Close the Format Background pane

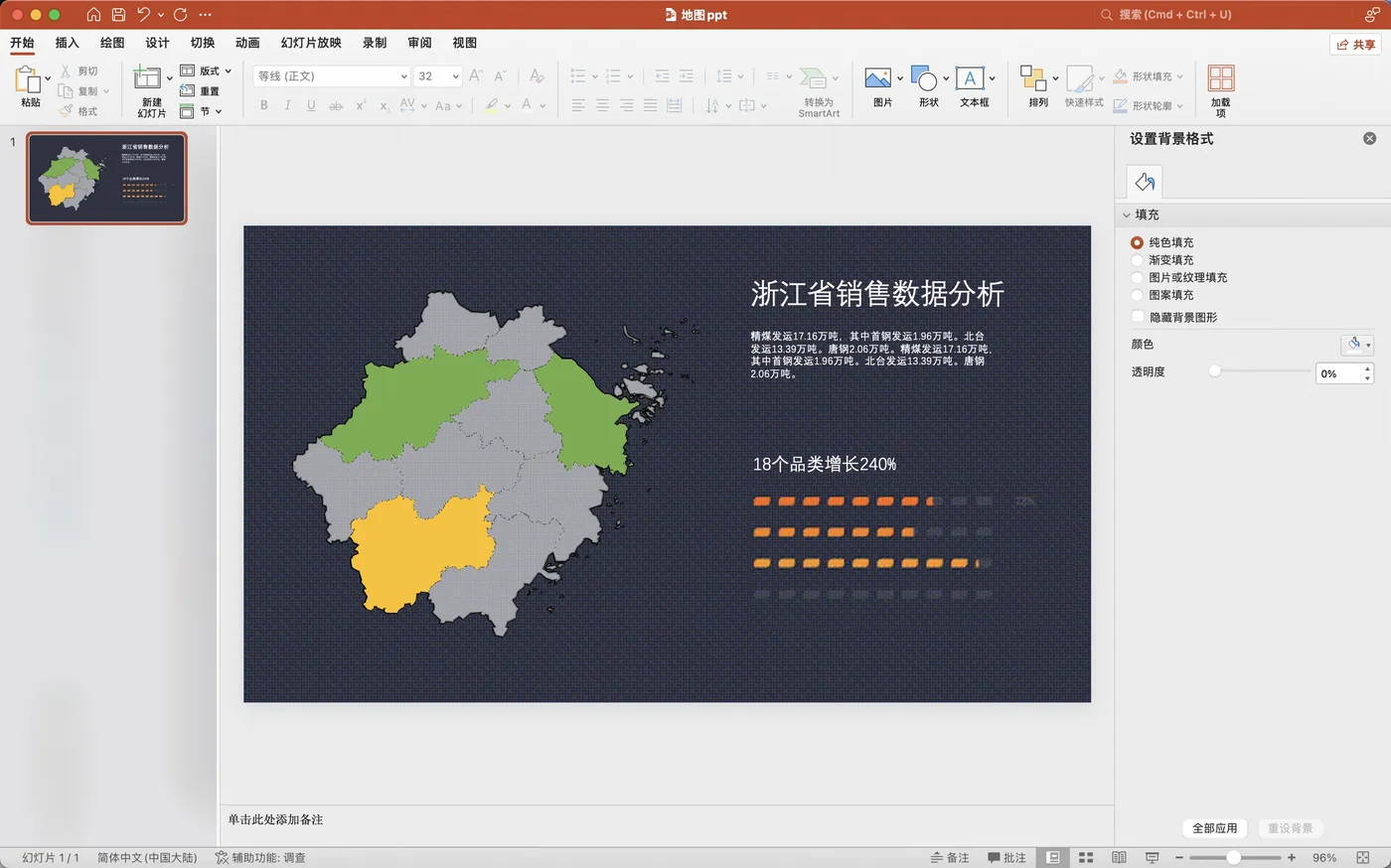click(x=1369, y=139)
